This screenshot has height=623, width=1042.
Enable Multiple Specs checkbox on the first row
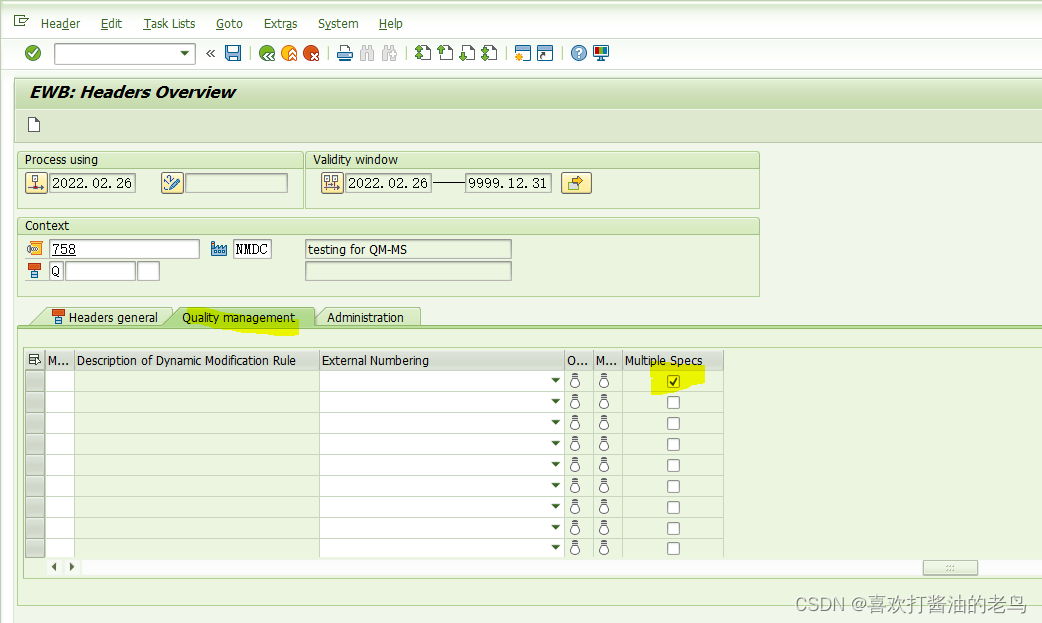click(673, 381)
